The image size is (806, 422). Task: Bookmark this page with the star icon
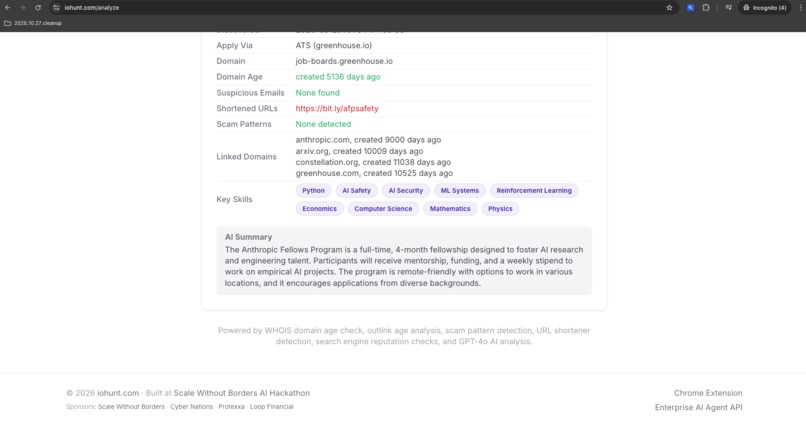(669, 8)
